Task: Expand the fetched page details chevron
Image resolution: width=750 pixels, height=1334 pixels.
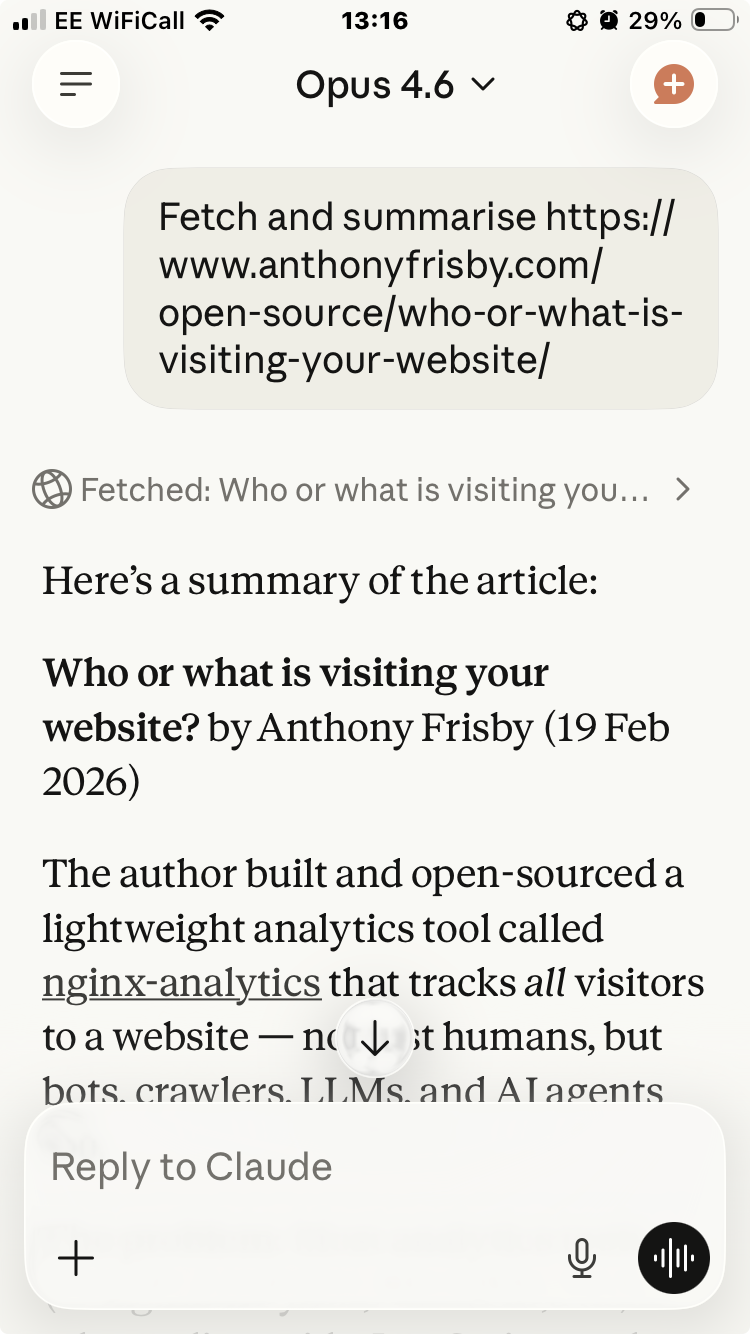Action: (x=683, y=490)
